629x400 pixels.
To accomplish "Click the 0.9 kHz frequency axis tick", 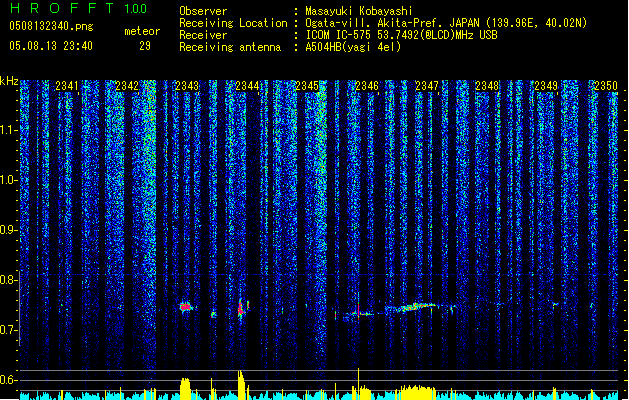I will [x=9, y=230].
